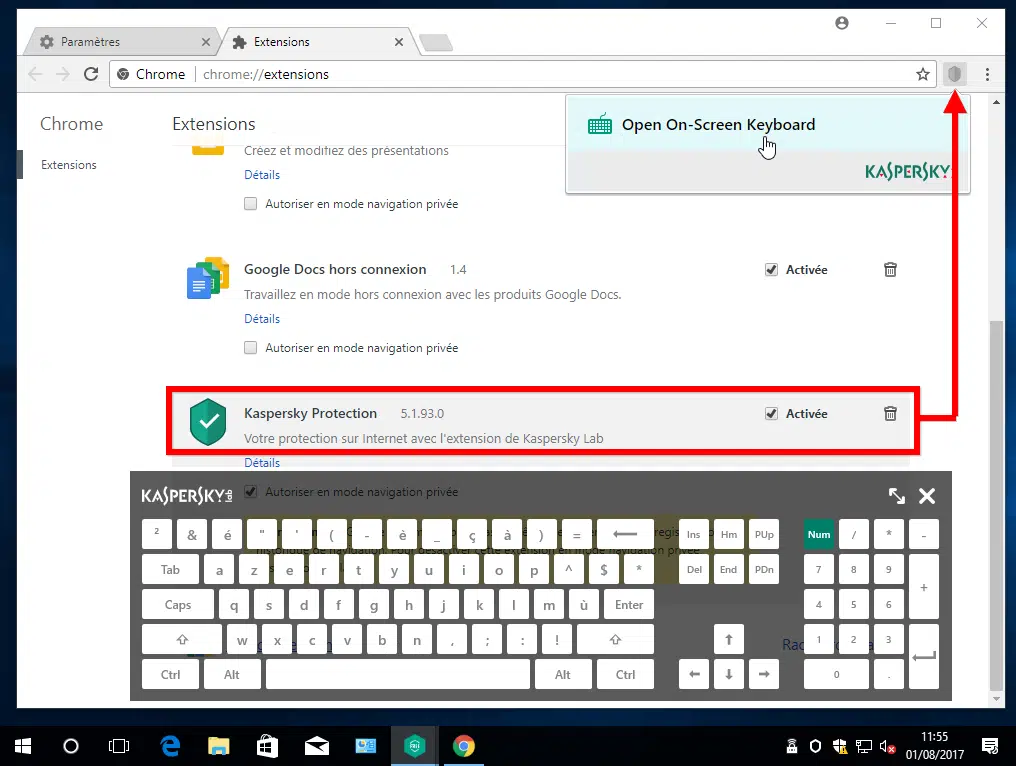Screen dimensions: 1016x766
Task: Launch Microsoft Edge from the taskbar
Action: (170, 747)
